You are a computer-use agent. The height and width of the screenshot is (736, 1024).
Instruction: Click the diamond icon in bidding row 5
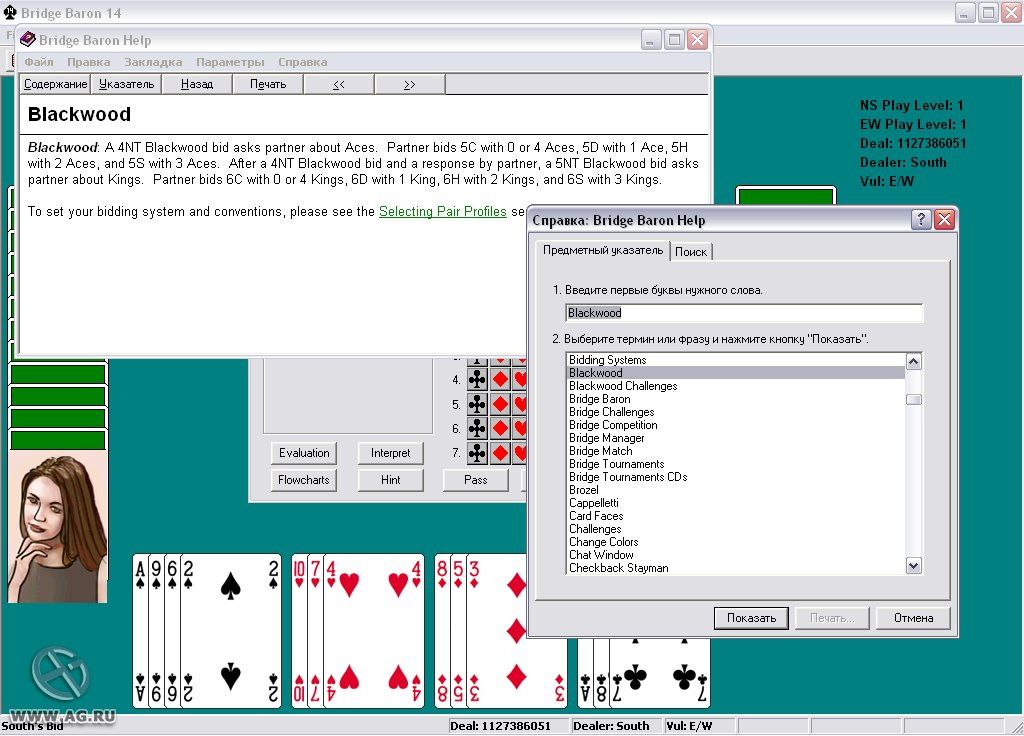click(x=500, y=404)
